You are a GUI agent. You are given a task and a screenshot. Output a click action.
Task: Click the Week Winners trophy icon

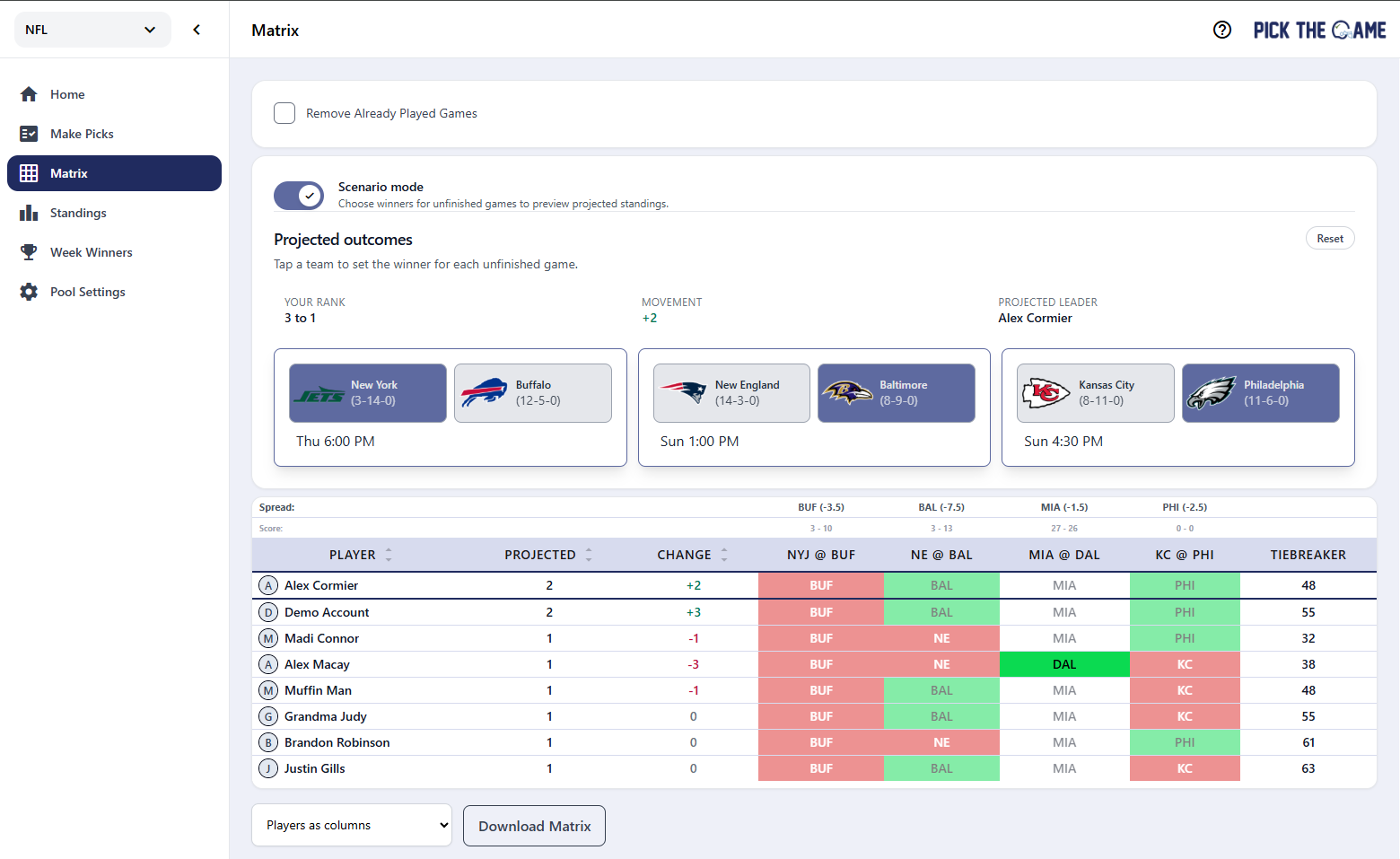(x=29, y=252)
